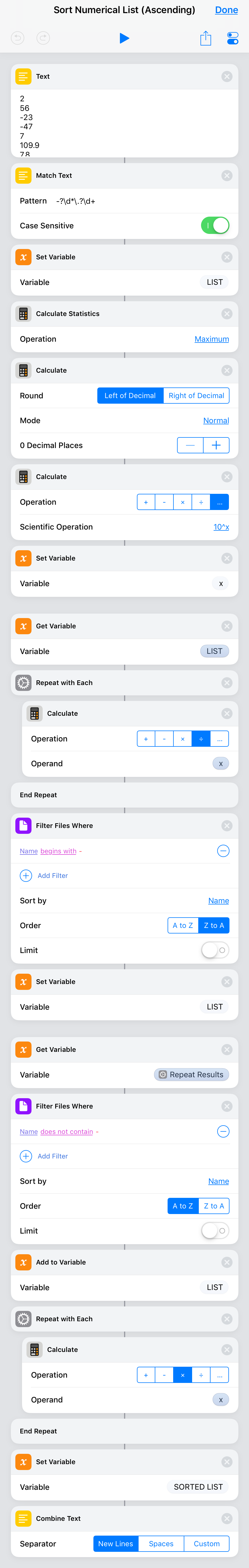The width and height of the screenshot is (249, 1568).
Task: Toggle Limit in first Filter Files action
Action: (x=215, y=950)
